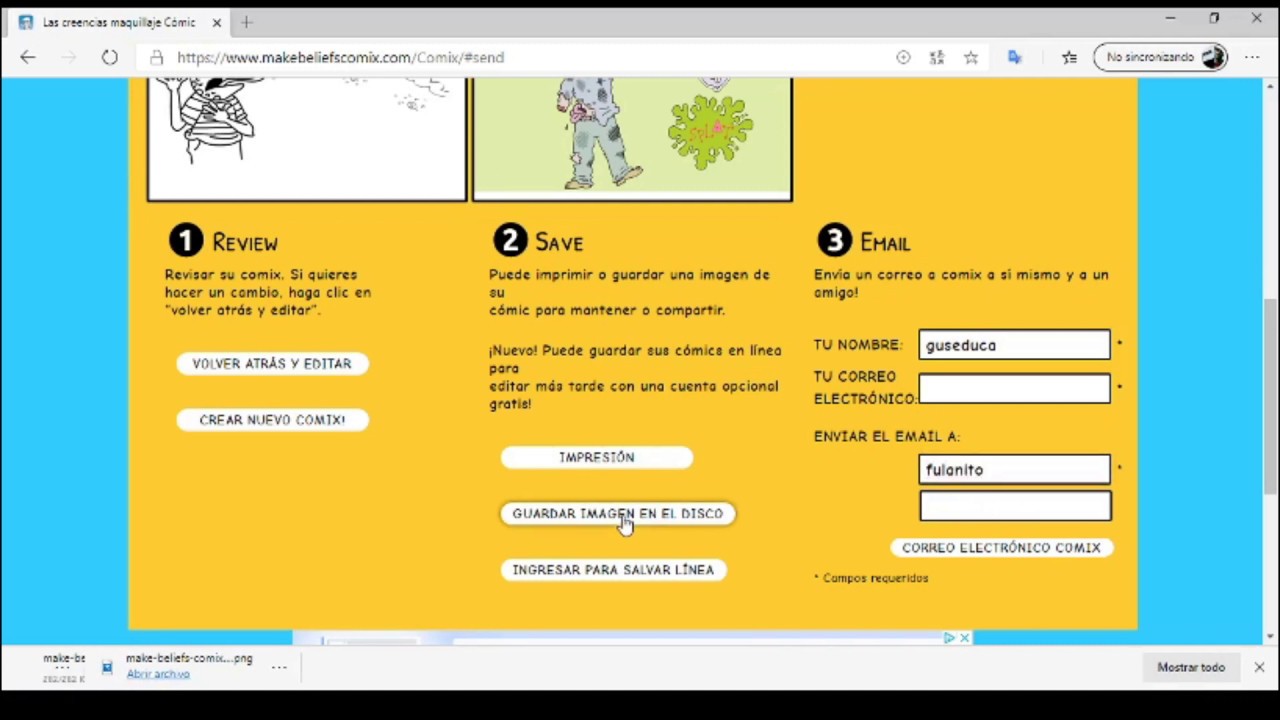Close the bottom ad banner with the X
Image resolution: width=1280 pixels, height=720 pixels.
pos(964,638)
